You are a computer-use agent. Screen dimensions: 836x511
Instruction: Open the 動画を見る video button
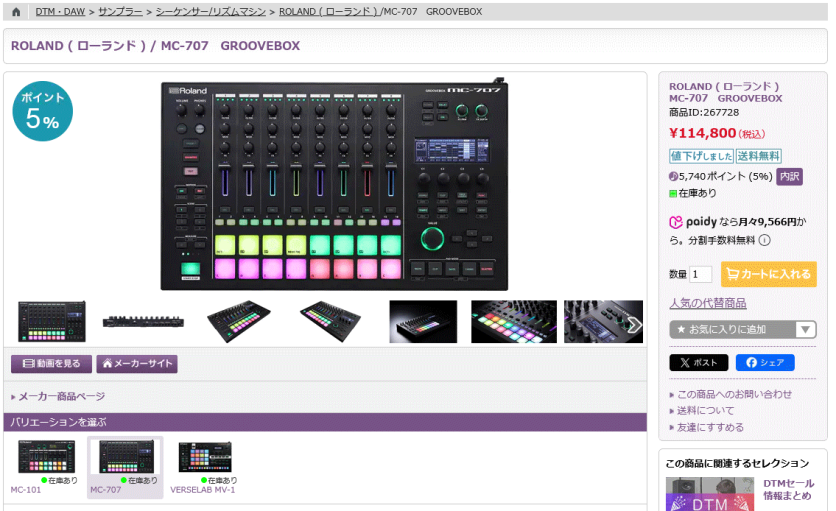pos(51,364)
